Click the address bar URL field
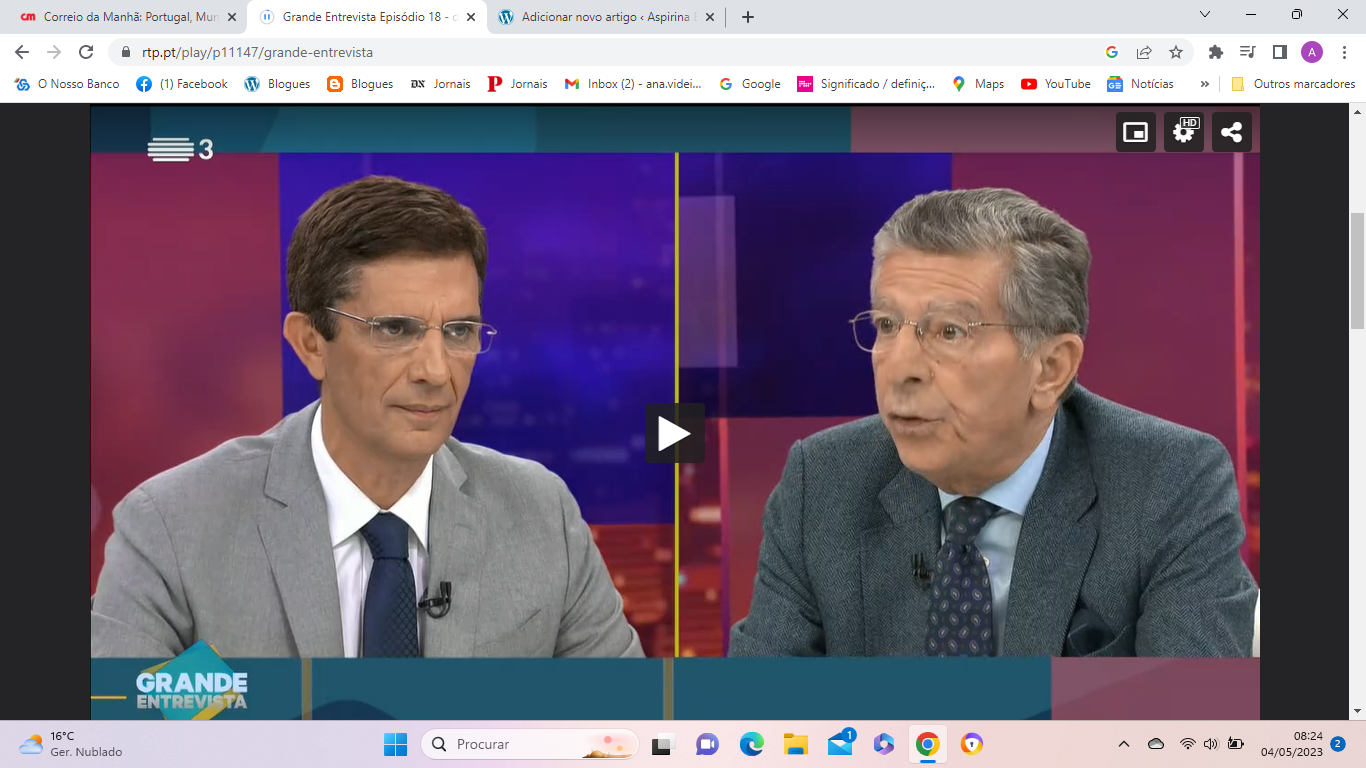This screenshot has width=1366, height=768. click(x=600, y=52)
